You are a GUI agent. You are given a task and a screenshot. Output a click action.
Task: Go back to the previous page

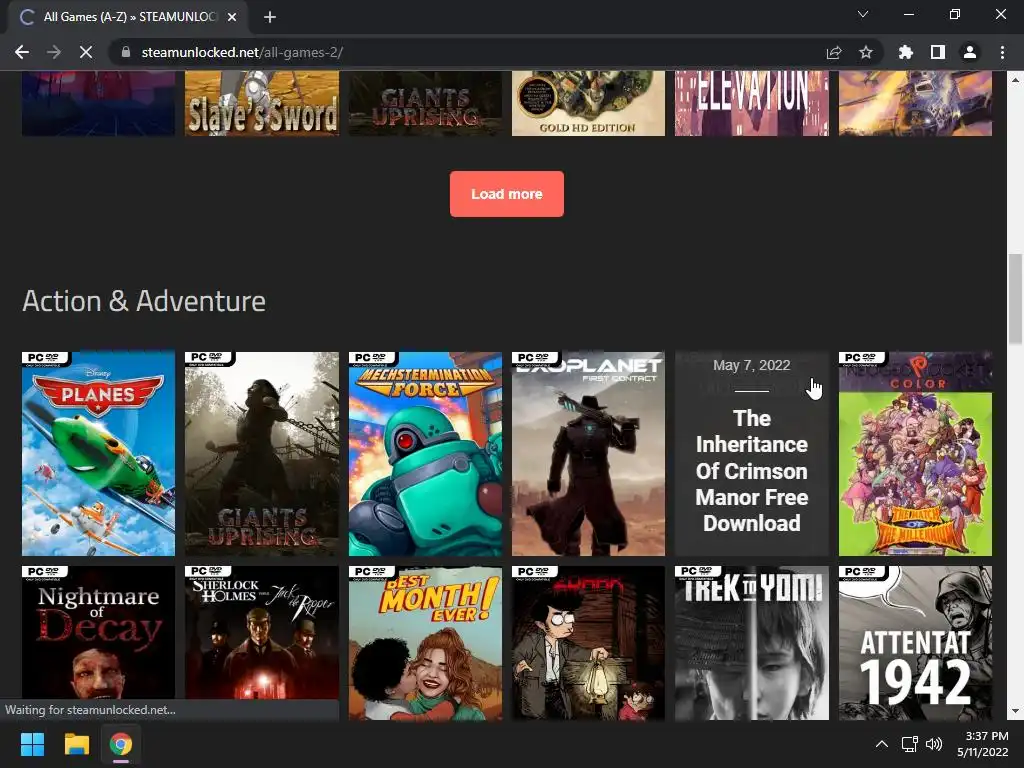point(22,52)
